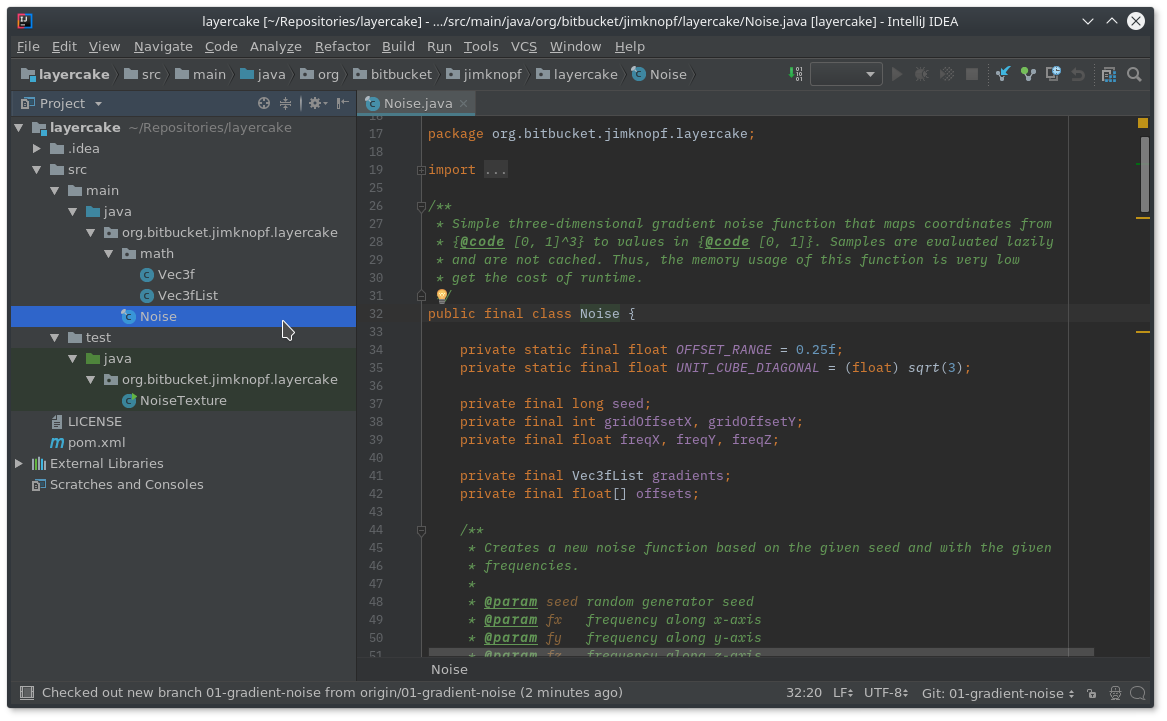
Task: Click the Hector inspector icon in status bar
Action: [x=1115, y=693]
